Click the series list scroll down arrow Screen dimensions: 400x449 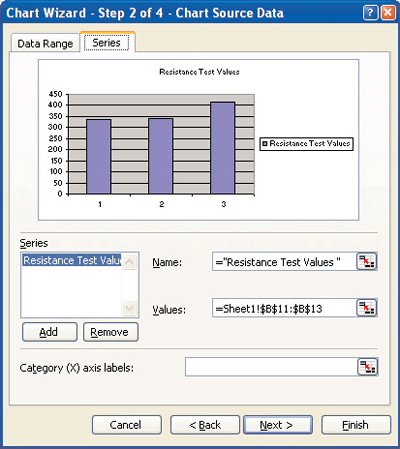tap(129, 308)
